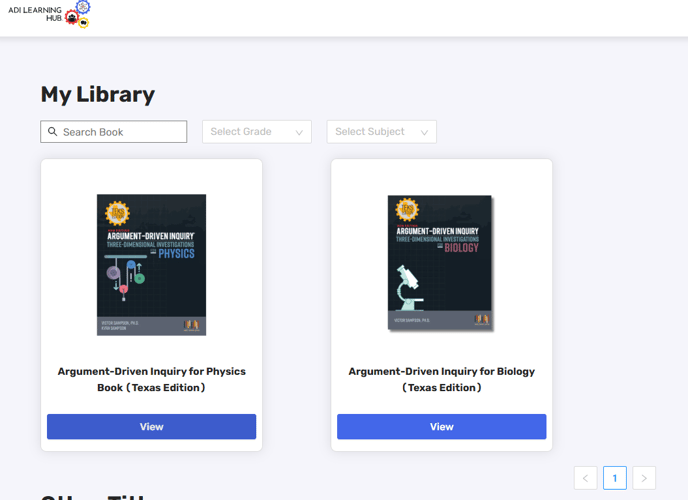Viewport: 688px width, 500px height.
Task: Click the search magnifier icon
Action: (x=52, y=132)
